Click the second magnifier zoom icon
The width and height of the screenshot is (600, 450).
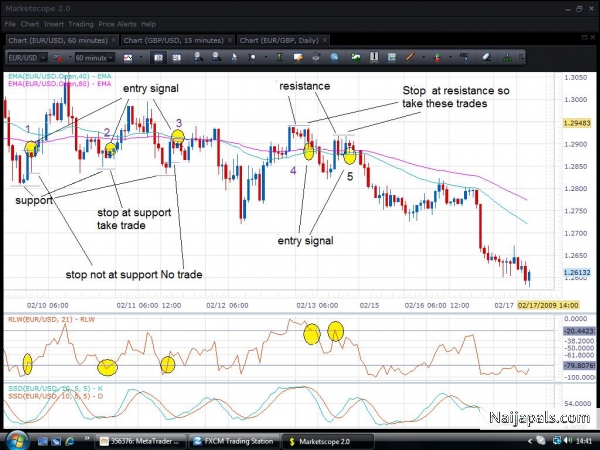tap(217, 57)
